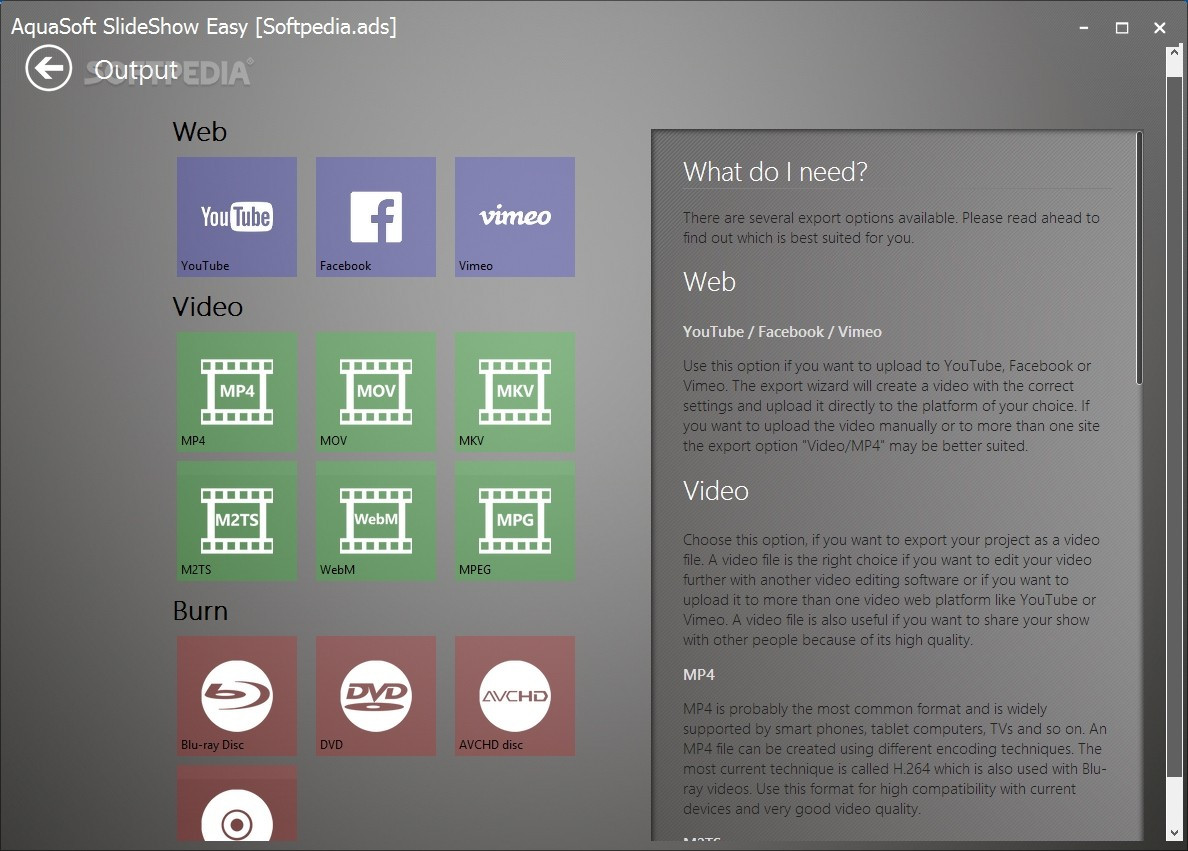This screenshot has width=1188, height=851.
Task: Select WebM video output
Action: click(x=376, y=521)
